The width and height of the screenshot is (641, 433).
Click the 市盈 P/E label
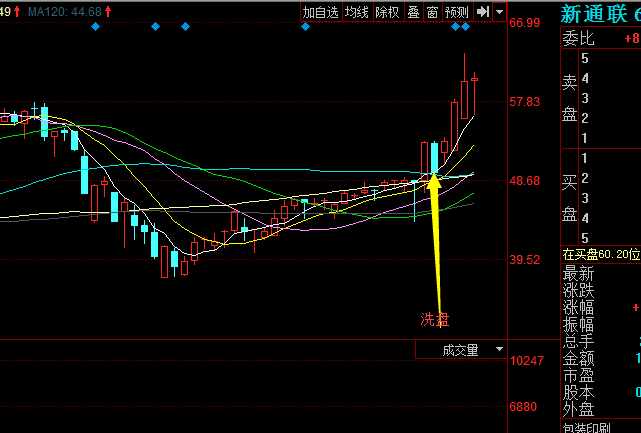578,375
